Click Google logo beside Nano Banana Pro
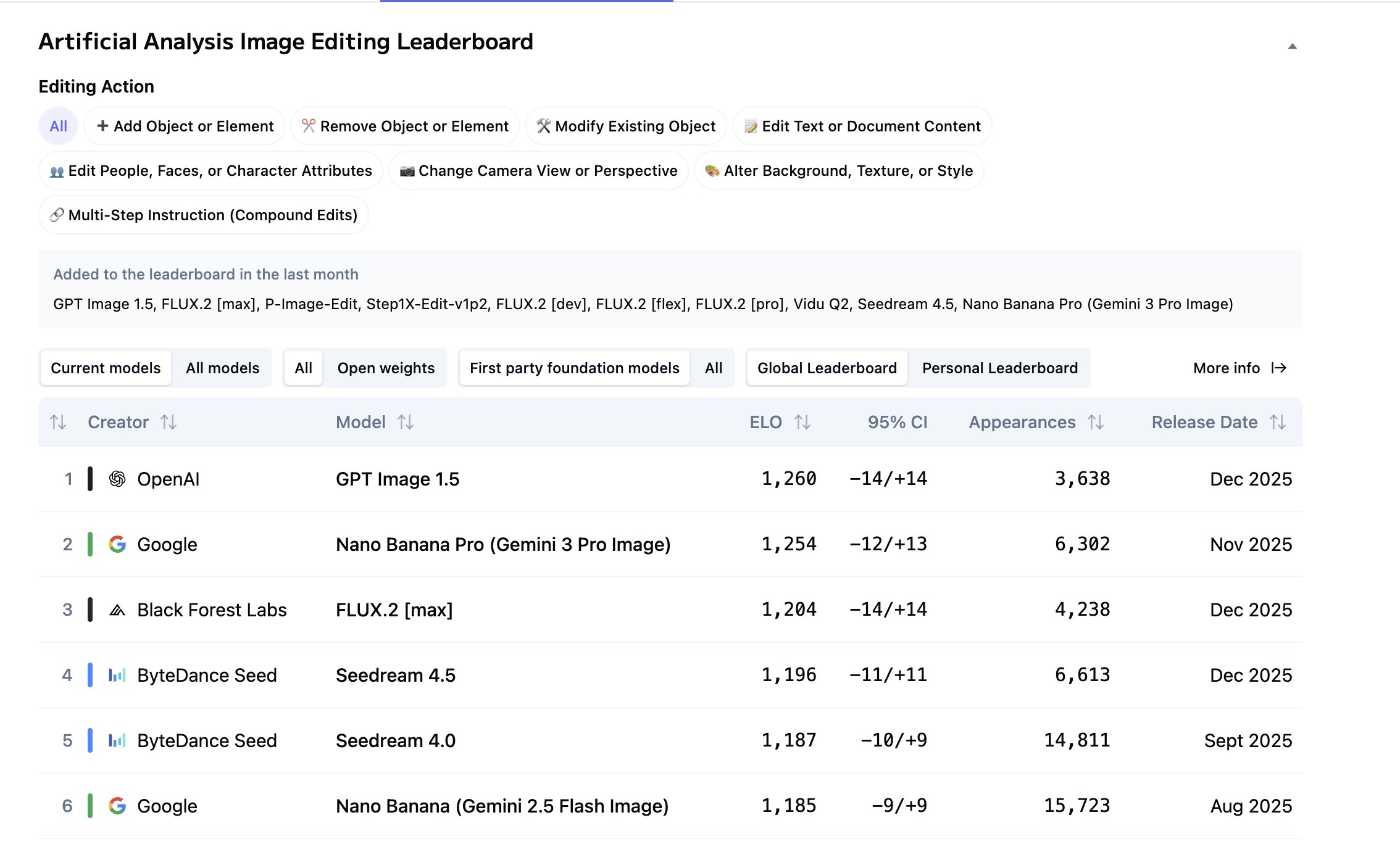Image resolution: width=1400 pixels, height=844 pixels. (117, 544)
